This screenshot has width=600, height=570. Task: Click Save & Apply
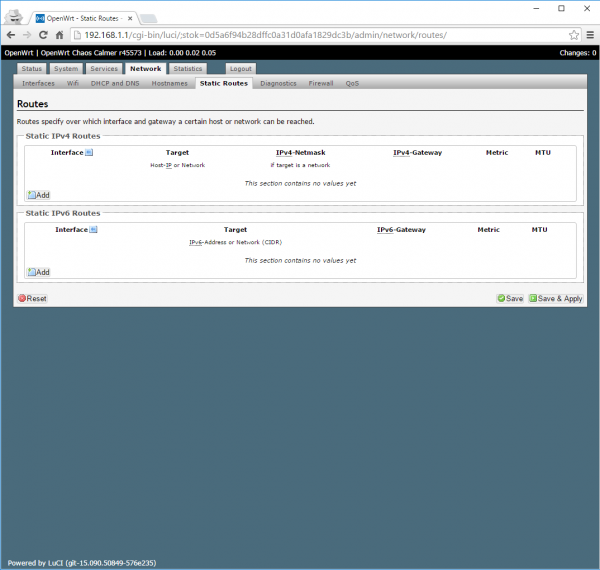coord(556,298)
